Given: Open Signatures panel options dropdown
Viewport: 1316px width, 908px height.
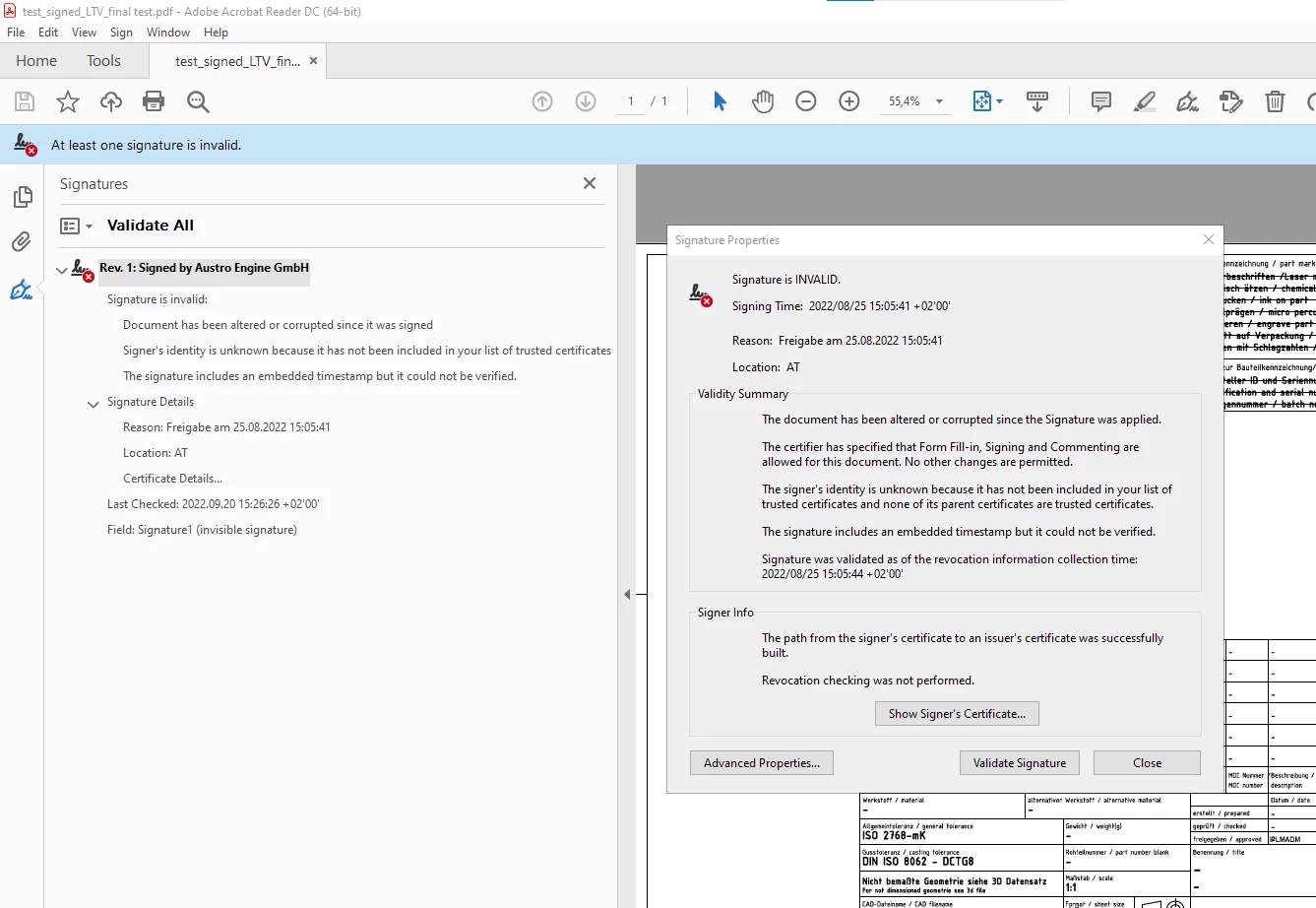Looking at the screenshot, I should click(76, 226).
